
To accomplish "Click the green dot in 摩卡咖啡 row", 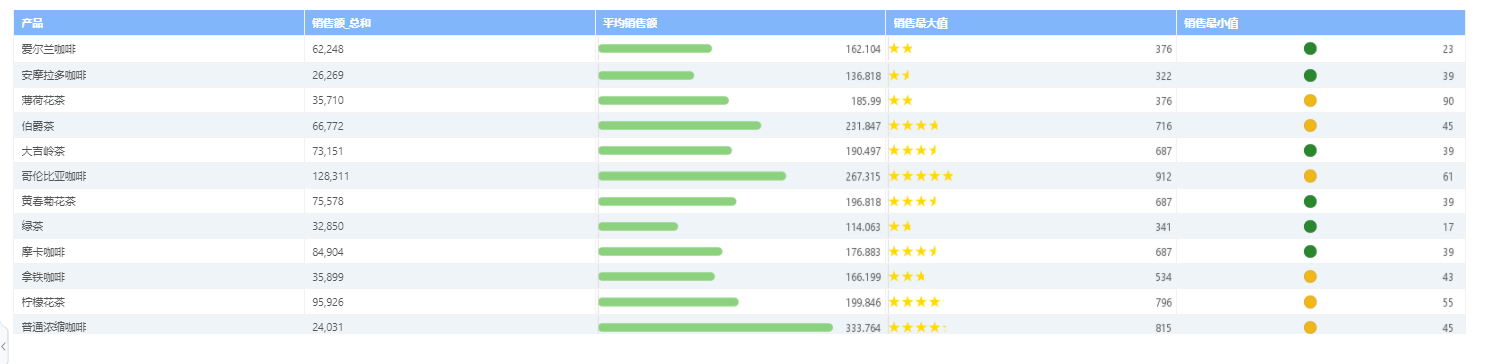I will [x=1310, y=252].
